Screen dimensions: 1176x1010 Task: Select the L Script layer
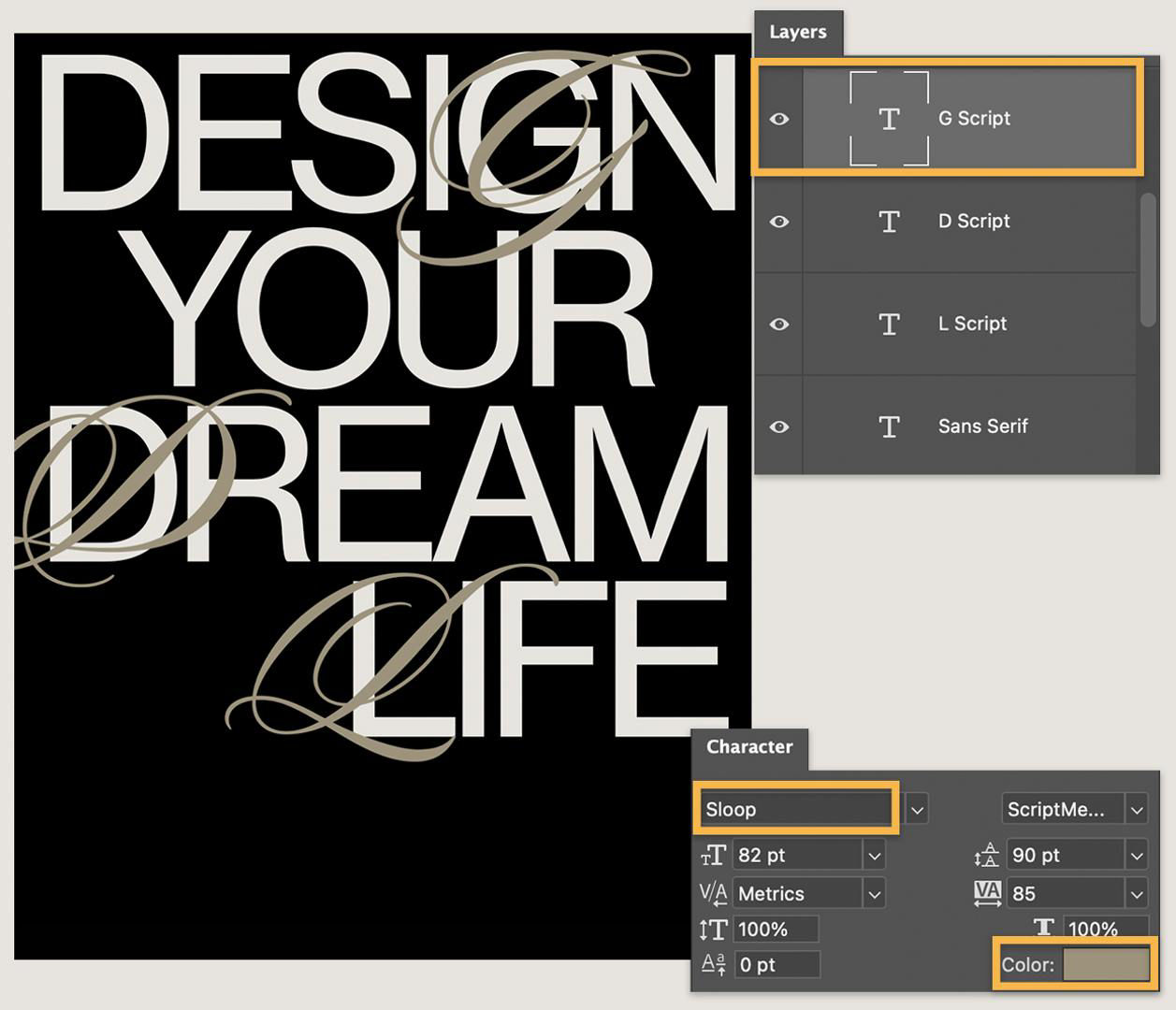point(972,324)
